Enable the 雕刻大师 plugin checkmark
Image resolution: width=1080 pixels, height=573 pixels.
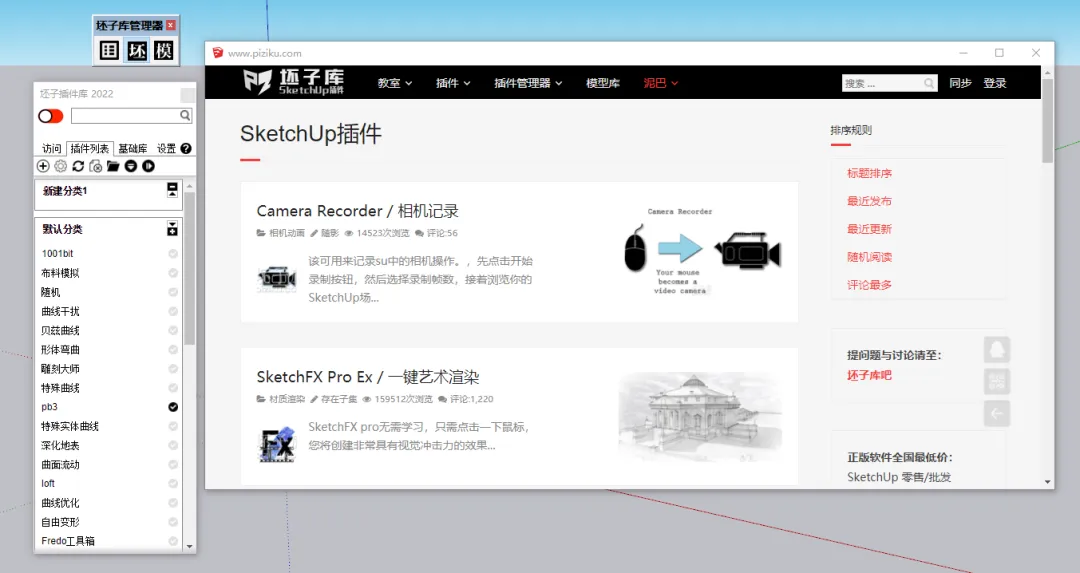(173, 368)
